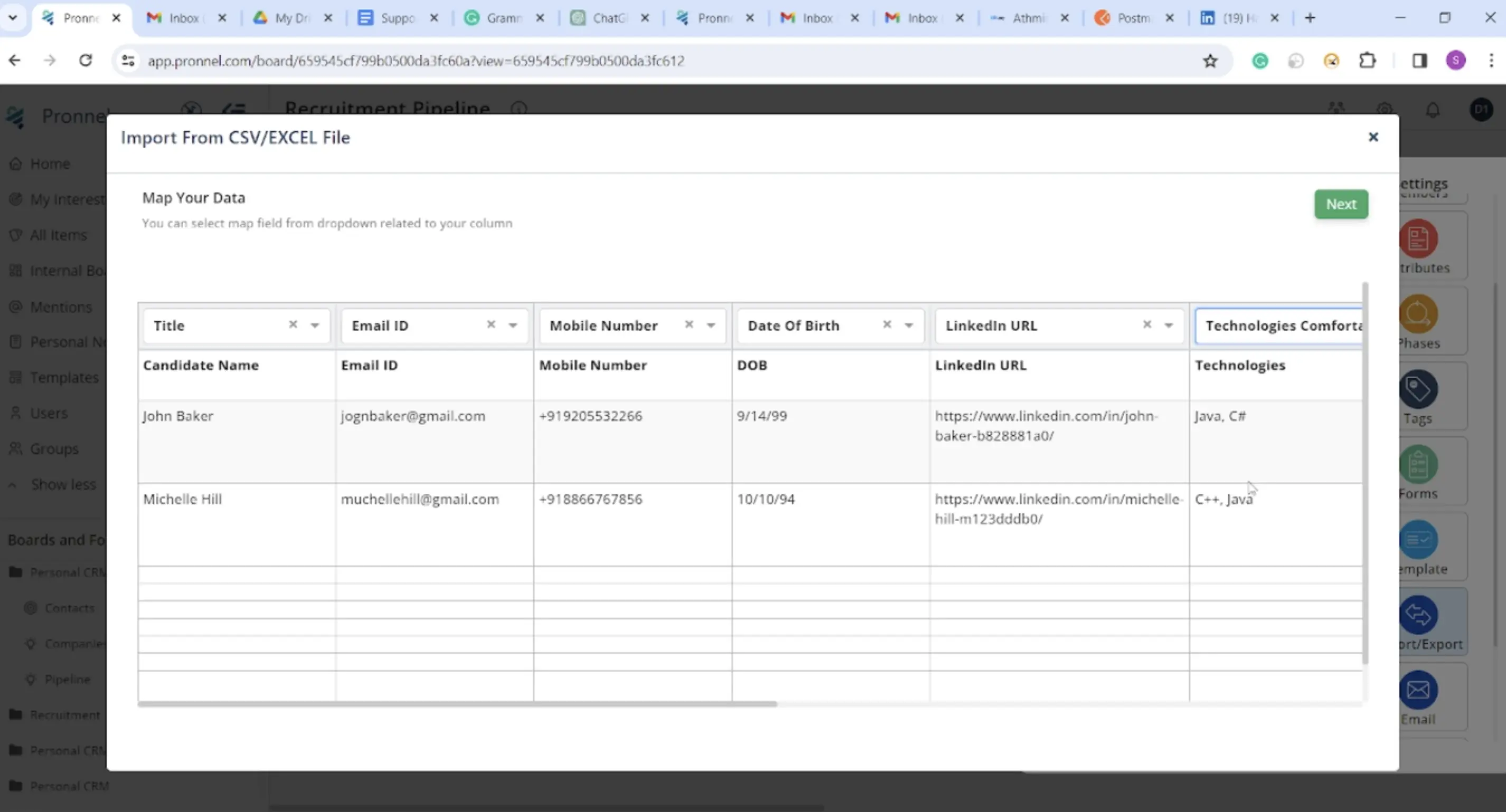Open the Template settings icon
The image size is (1506, 812).
(x=1418, y=540)
